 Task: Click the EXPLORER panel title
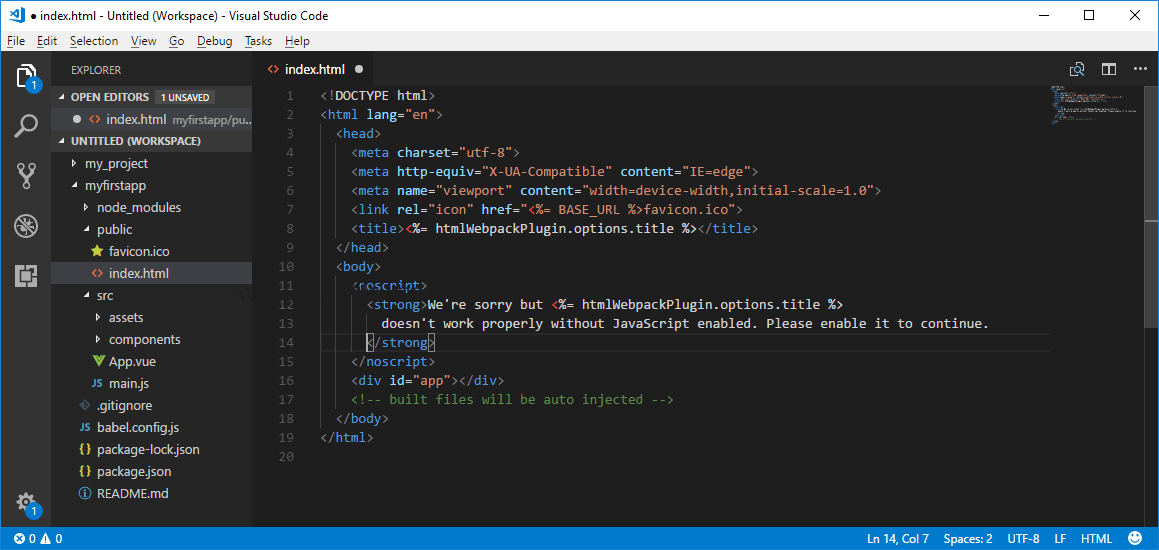pyautogui.click(x=96, y=70)
